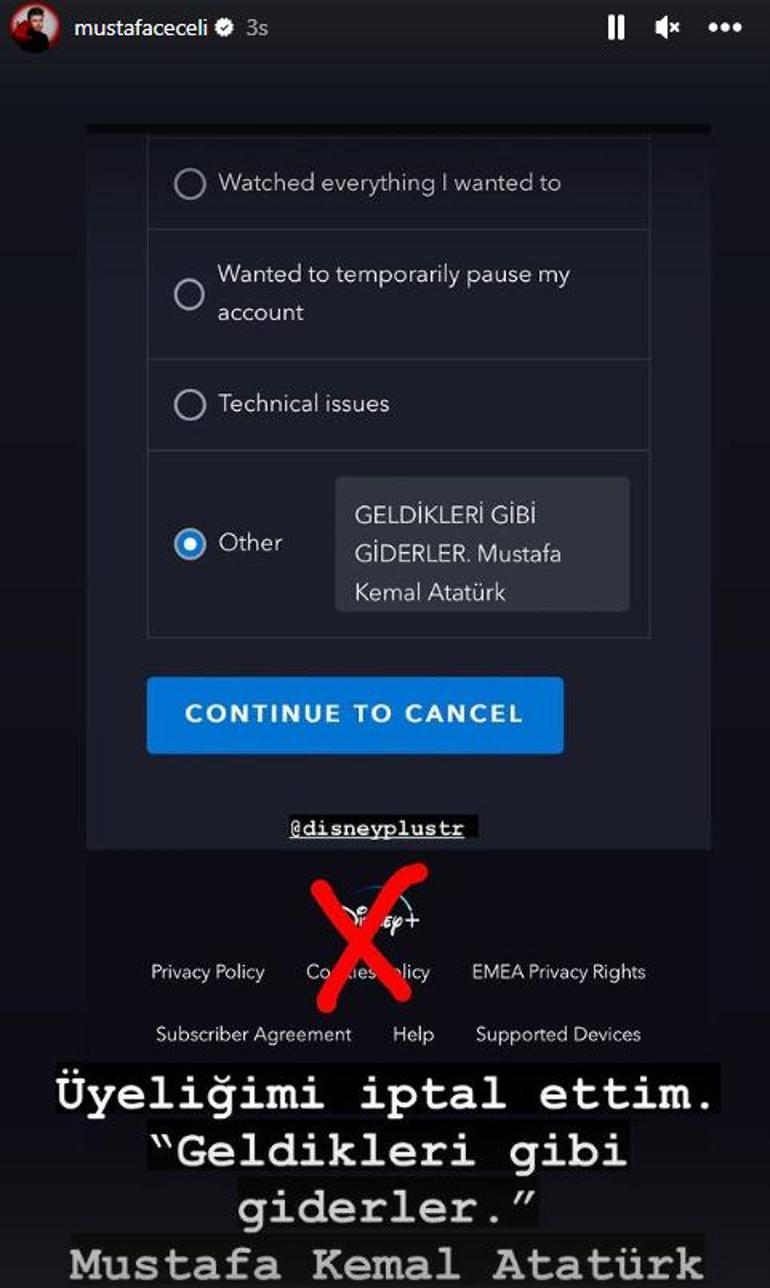This screenshot has width=770, height=1288.
Task: Open the three-dot more options menu
Action: tap(725, 28)
